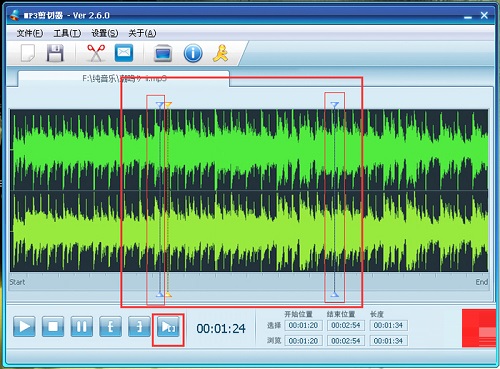Open the 设置(S) menu
The image size is (500, 369).
coord(105,33)
